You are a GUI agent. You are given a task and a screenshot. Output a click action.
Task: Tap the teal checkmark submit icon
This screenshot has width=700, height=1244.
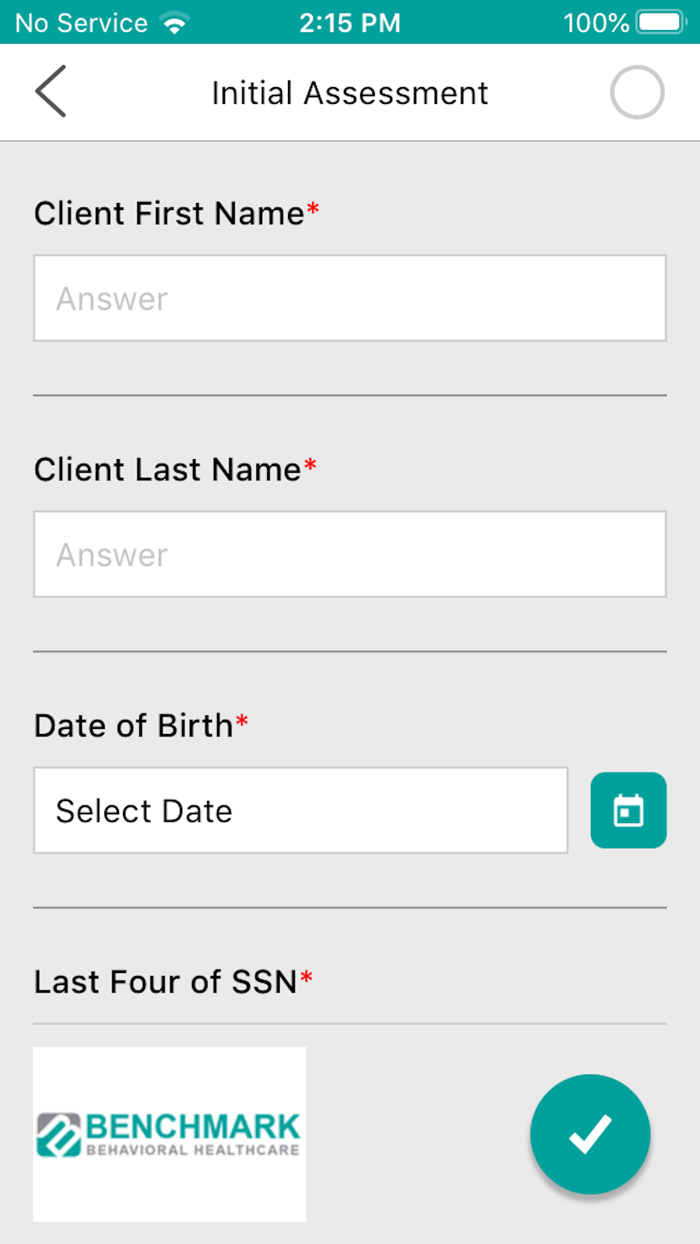click(590, 1134)
